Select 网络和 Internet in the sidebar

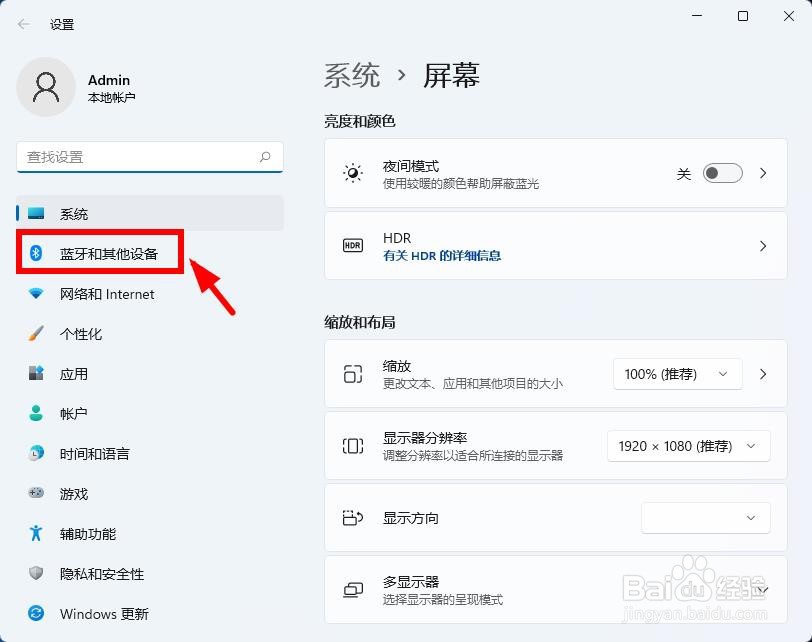pyautogui.click(x=150, y=294)
